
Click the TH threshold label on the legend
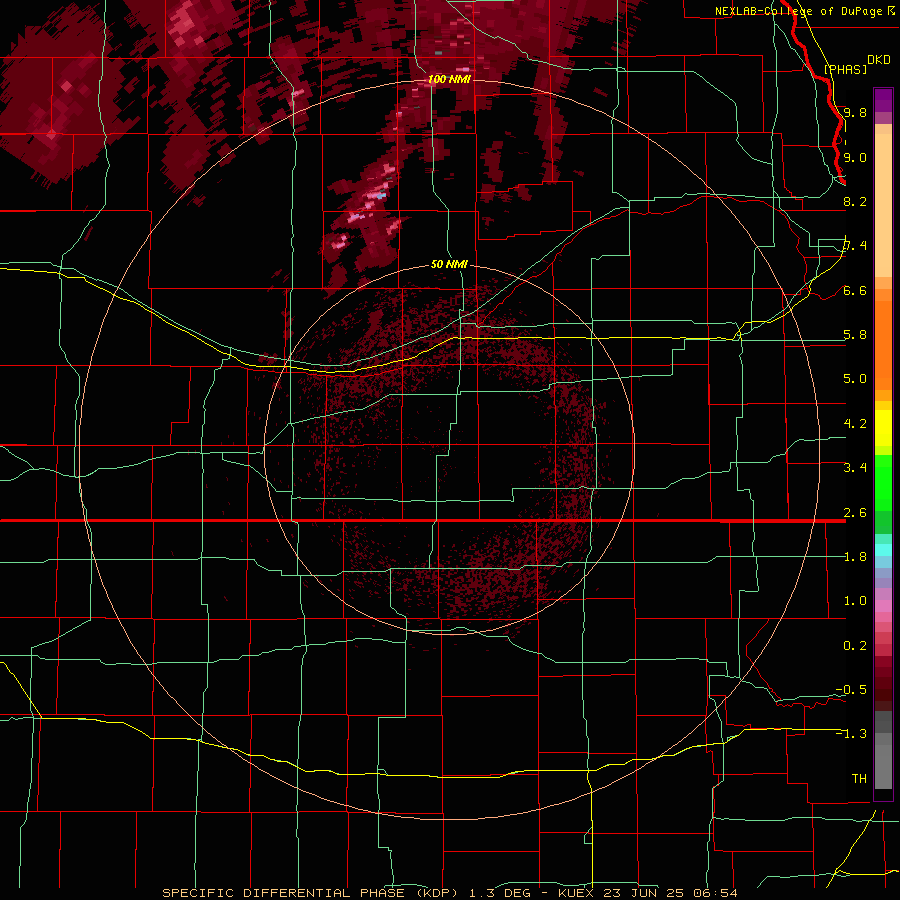pyautogui.click(x=859, y=779)
